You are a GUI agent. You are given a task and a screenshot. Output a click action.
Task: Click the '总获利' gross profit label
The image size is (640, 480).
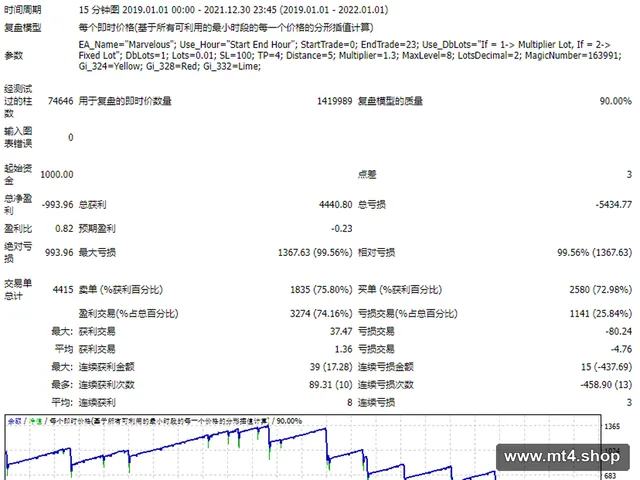click(92, 204)
